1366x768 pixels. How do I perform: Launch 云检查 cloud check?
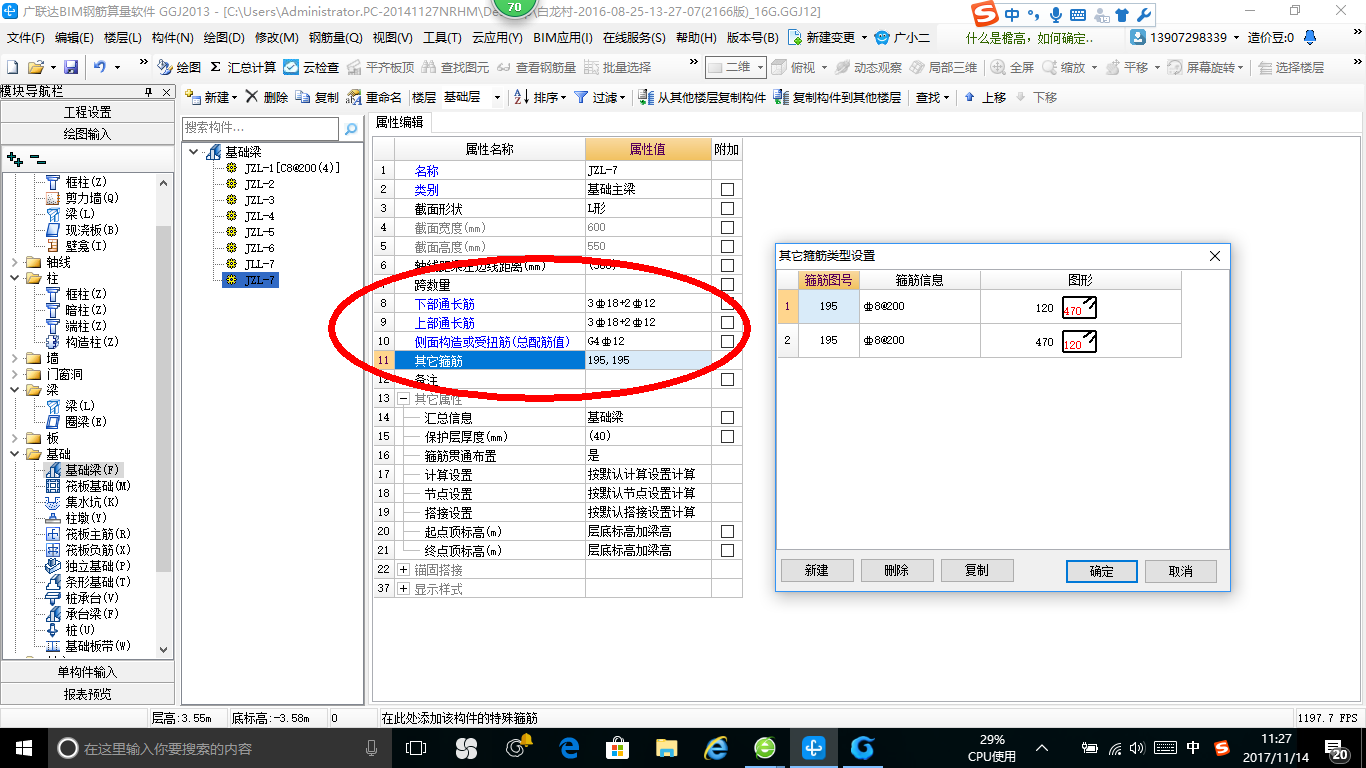pyautogui.click(x=311, y=67)
